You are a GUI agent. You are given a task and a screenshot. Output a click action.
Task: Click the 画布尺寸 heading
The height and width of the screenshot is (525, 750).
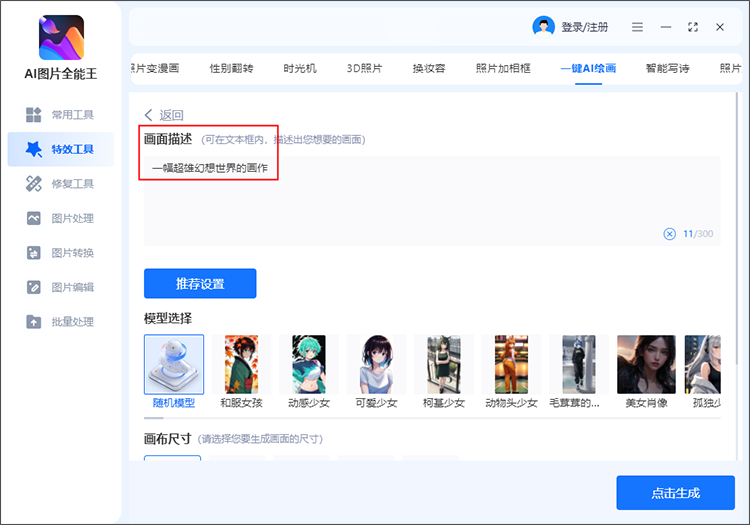pyautogui.click(x=167, y=439)
